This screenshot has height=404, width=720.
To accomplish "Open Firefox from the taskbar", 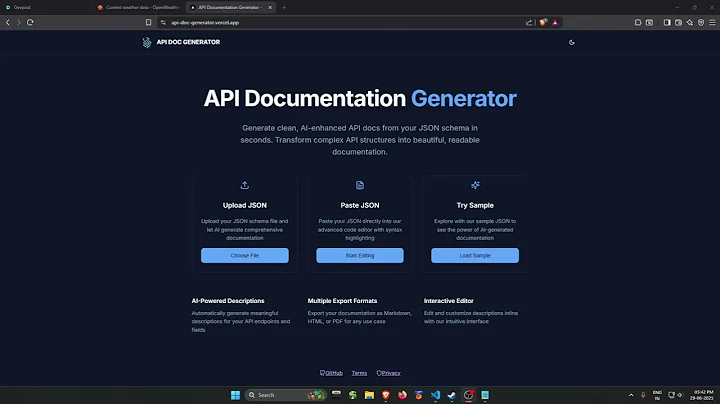I will (402, 395).
